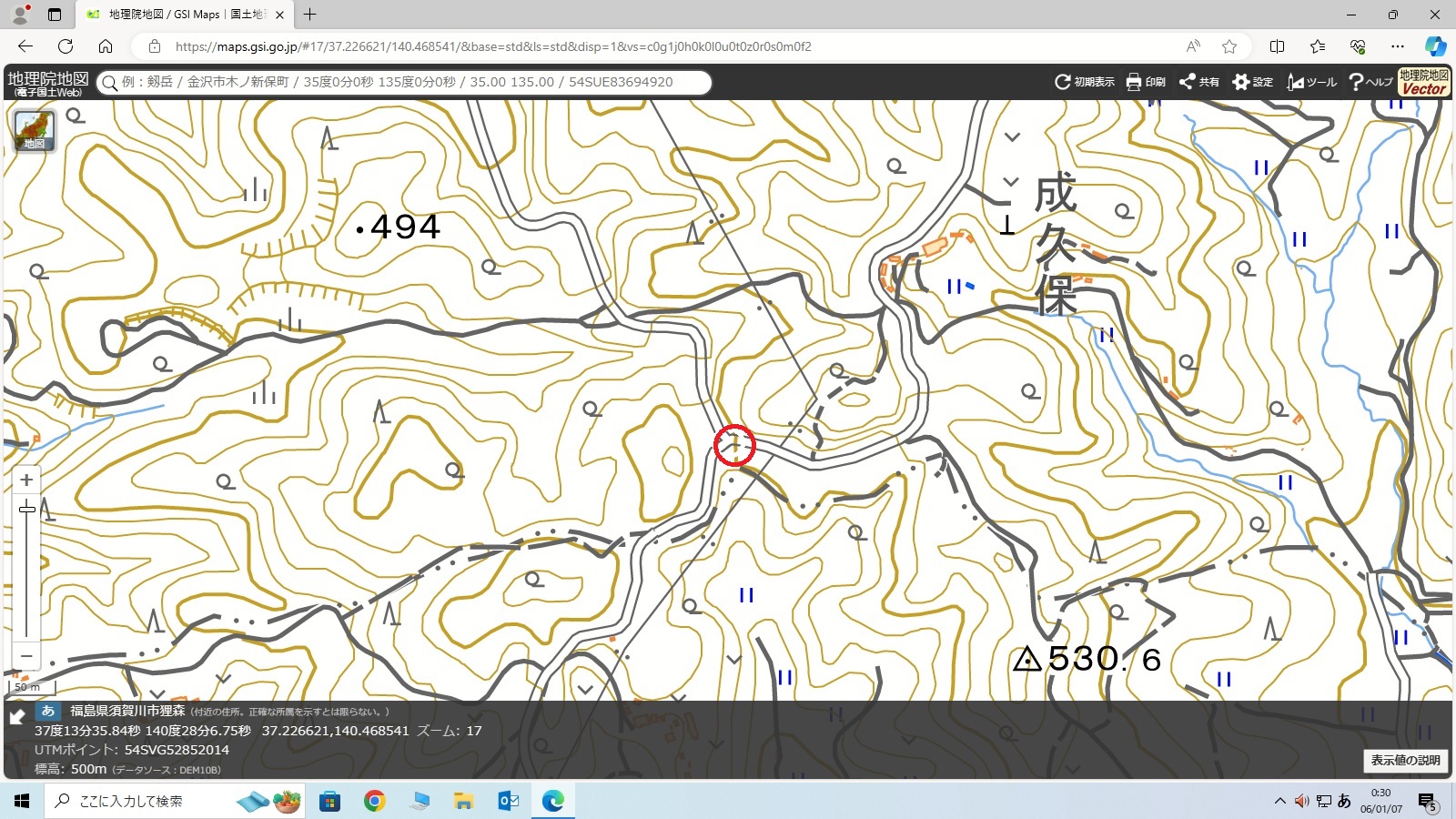The image size is (1456, 819).
Task: Refresh the browser page
Action: tap(66, 46)
